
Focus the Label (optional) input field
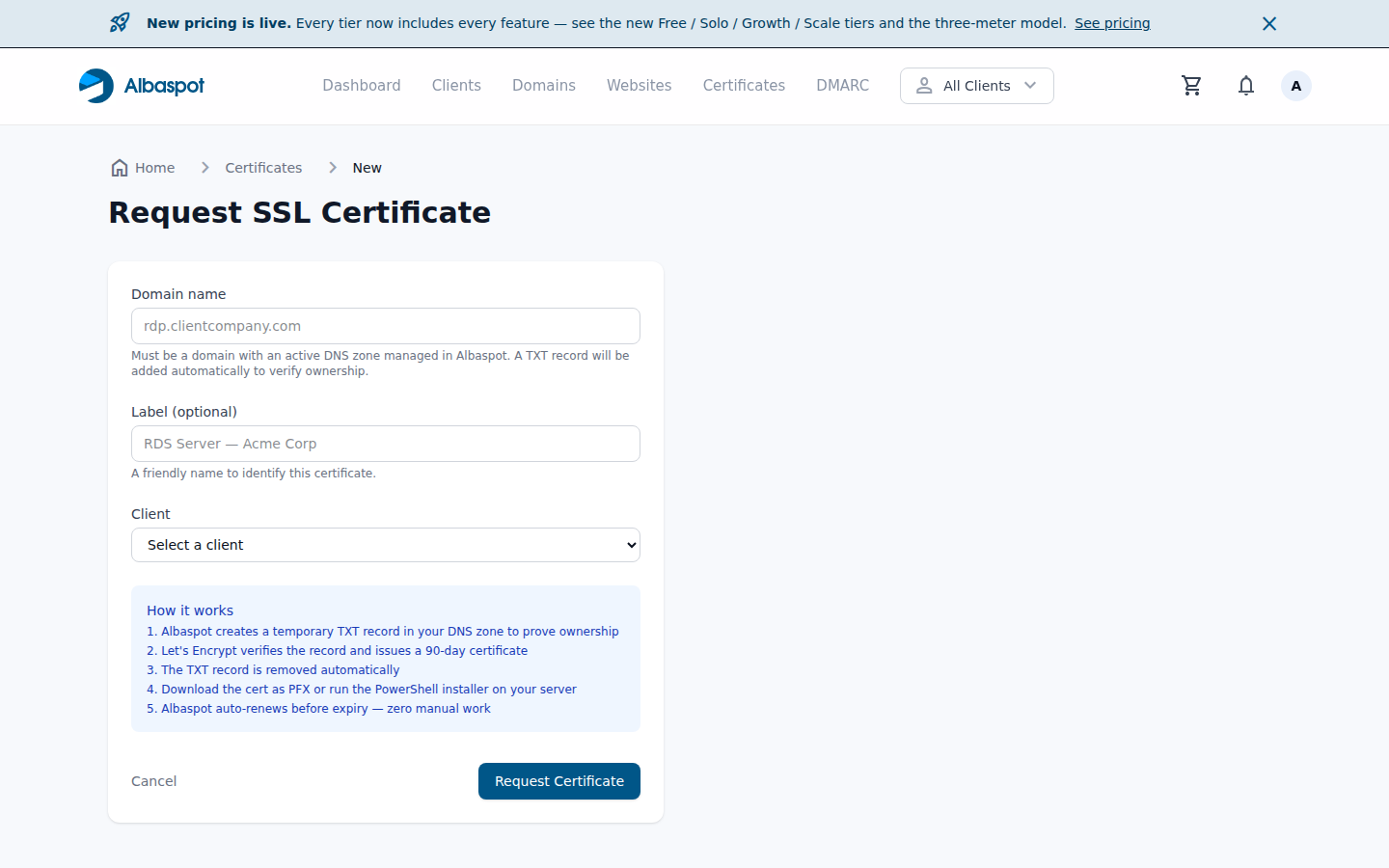(x=386, y=444)
